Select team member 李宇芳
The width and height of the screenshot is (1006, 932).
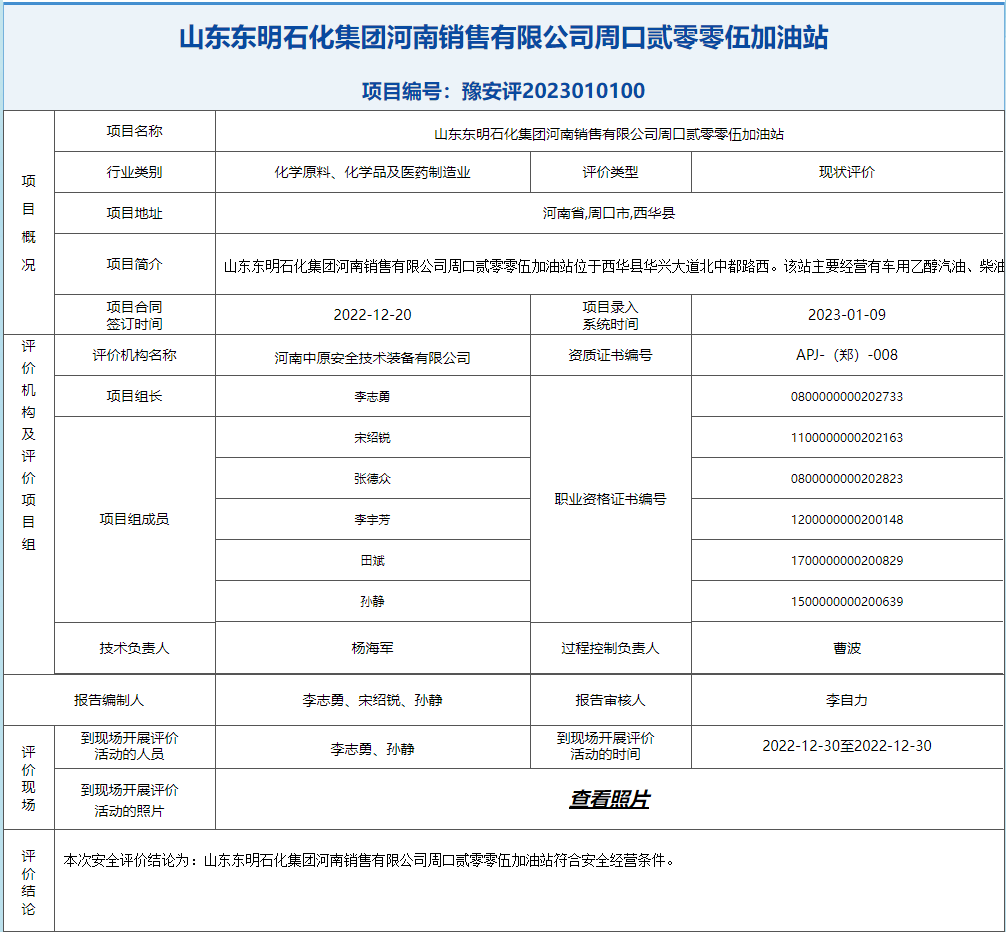(372, 520)
